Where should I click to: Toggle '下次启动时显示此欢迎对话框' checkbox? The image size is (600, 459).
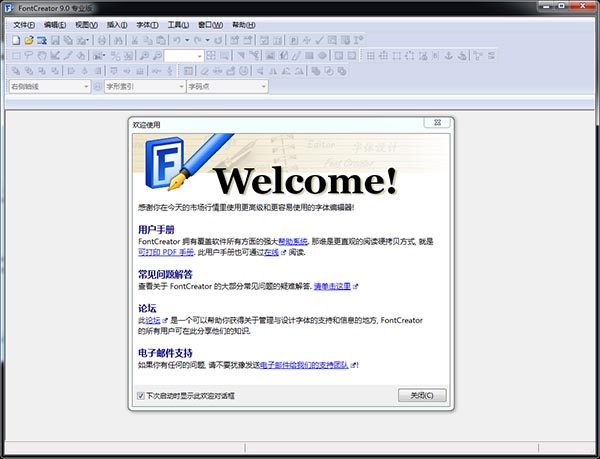click(x=141, y=396)
